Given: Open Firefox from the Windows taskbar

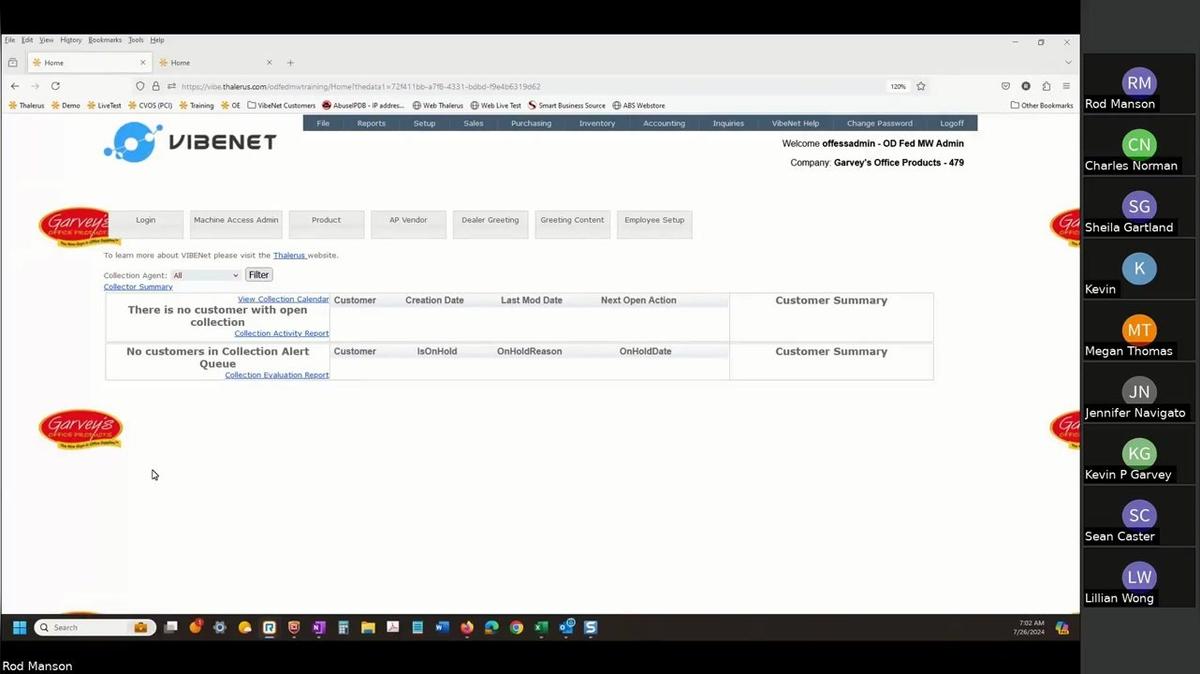Looking at the screenshot, I should click(467, 628).
